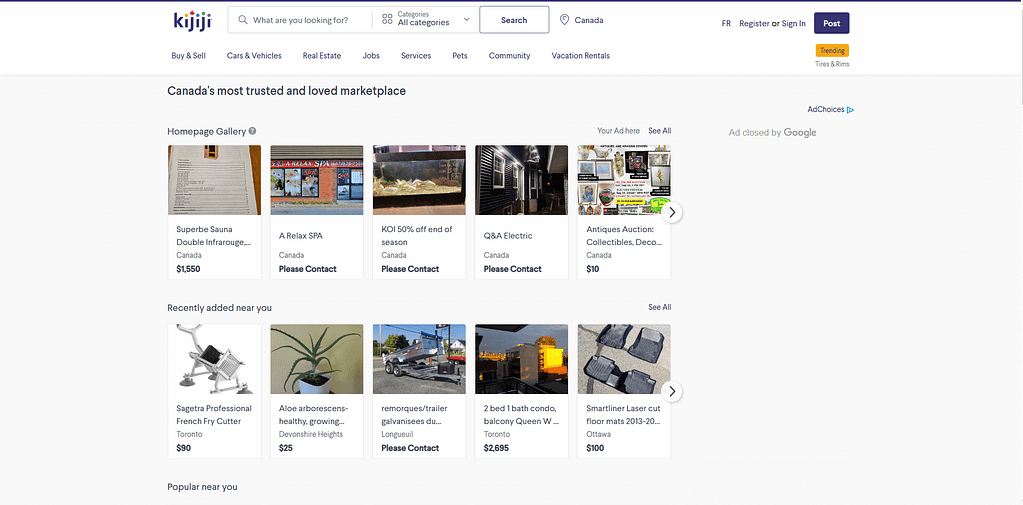Click the location pin icon
This screenshot has height=505, width=1023.
click(564, 20)
